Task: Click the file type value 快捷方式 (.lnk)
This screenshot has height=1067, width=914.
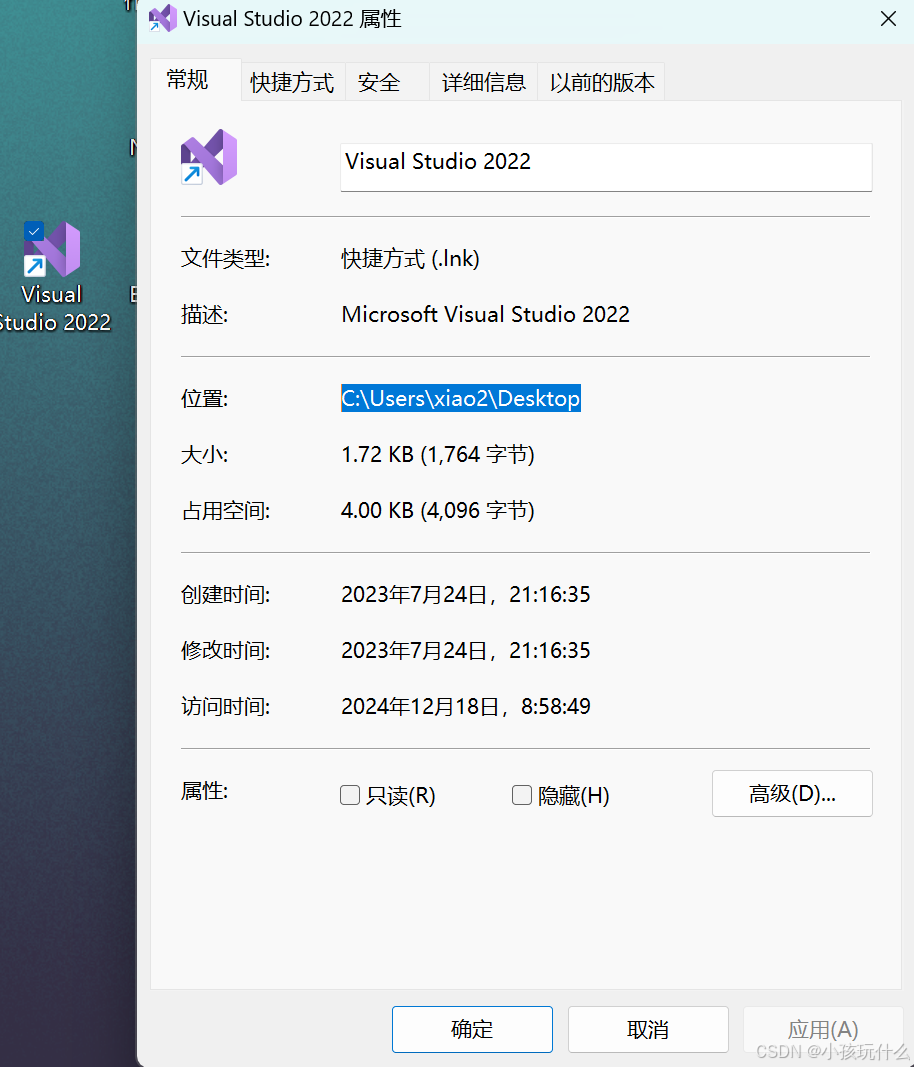Action: [410, 259]
